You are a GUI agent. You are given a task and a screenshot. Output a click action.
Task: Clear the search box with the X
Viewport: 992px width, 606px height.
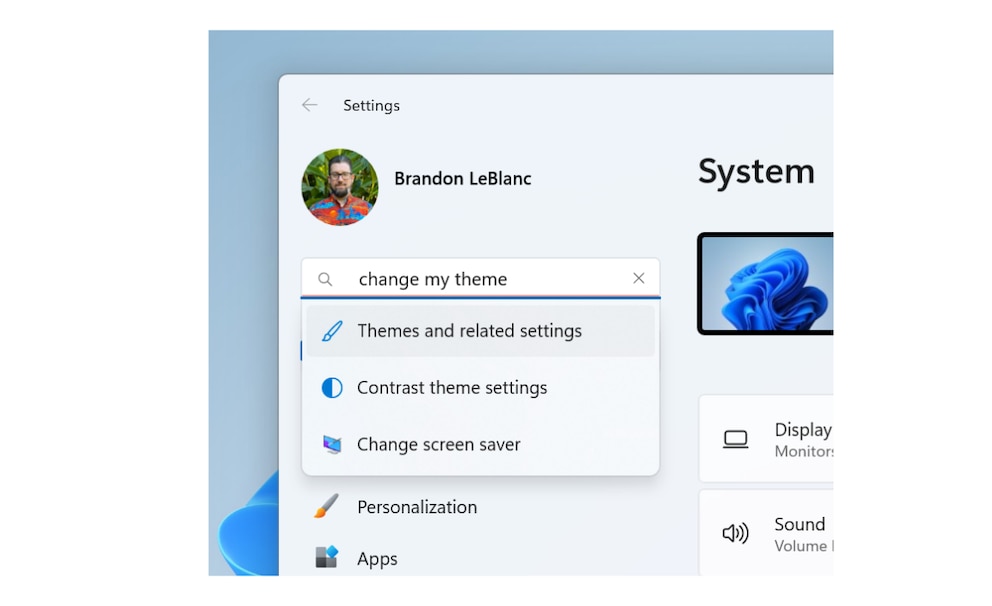click(639, 278)
